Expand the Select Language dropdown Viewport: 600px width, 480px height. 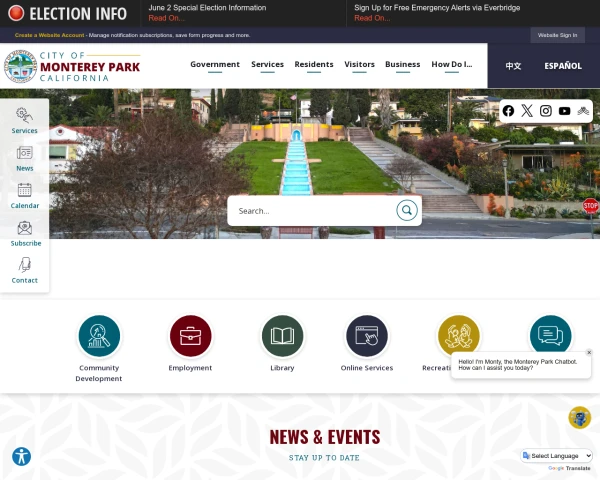[557, 456]
